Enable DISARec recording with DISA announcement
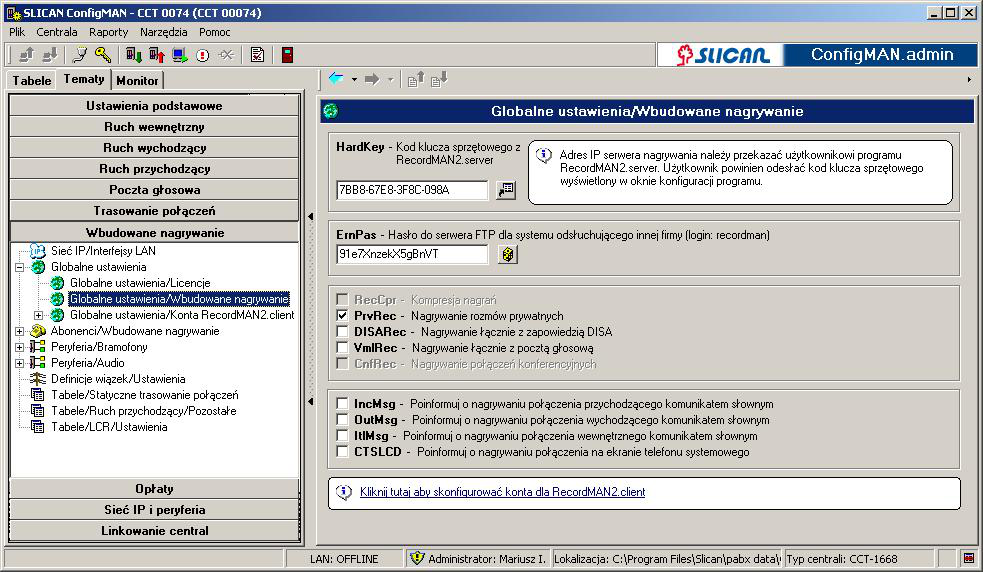The width and height of the screenshot is (983, 572). [342, 331]
